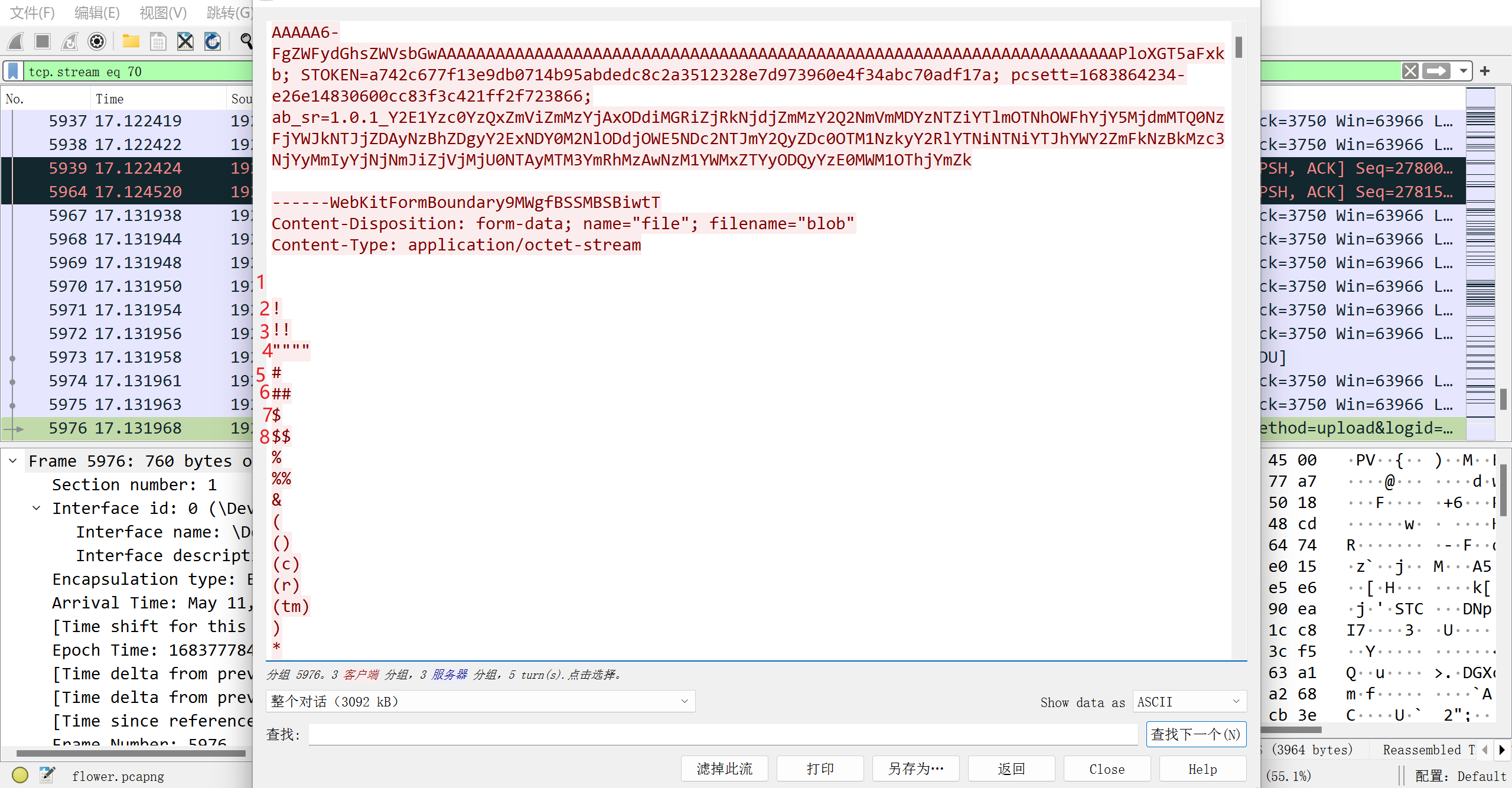Image resolution: width=1512 pixels, height=788 pixels.
Task: Open the 文件(F) menu
Action: 33,13
